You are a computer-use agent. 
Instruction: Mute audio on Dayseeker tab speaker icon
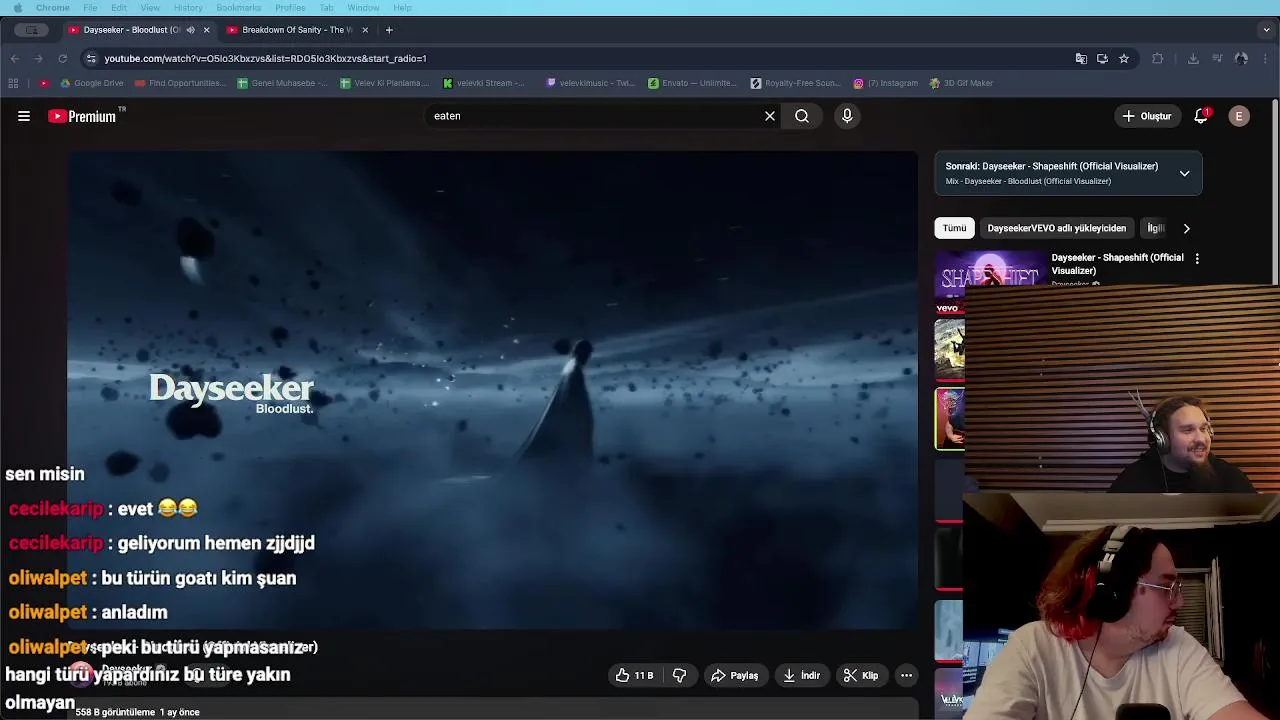[x=190, y=30]
